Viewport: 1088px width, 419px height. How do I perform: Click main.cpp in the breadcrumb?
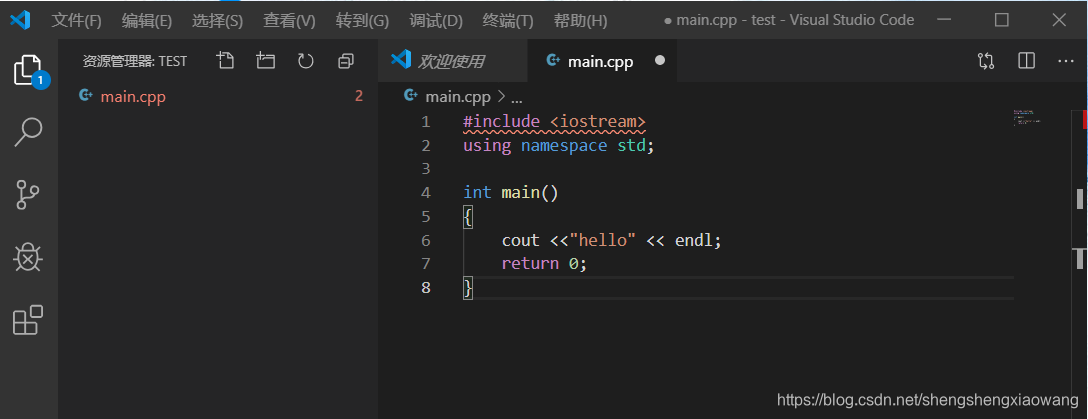point(458,96)
